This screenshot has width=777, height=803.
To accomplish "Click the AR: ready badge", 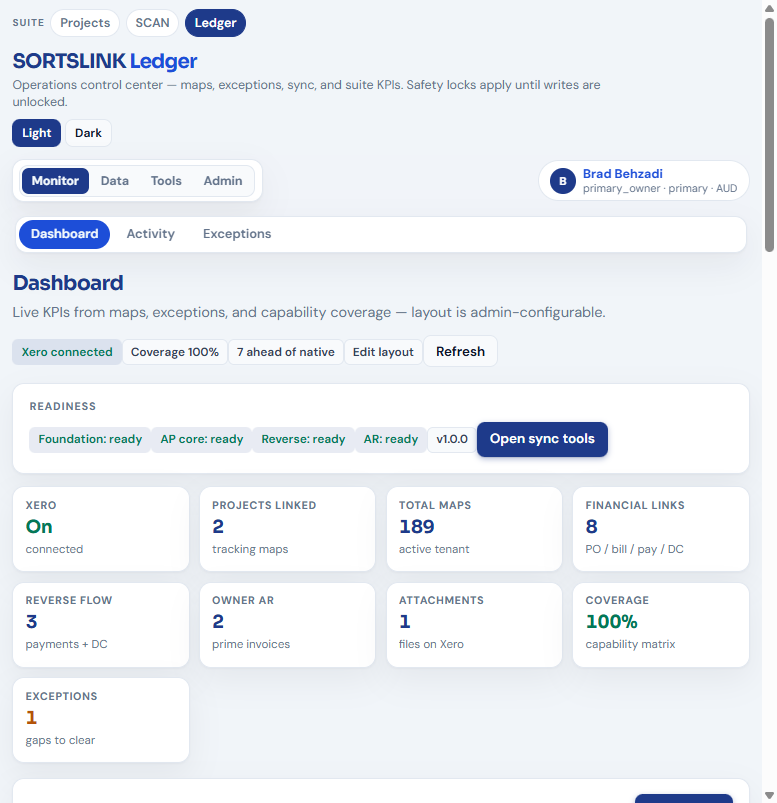I will pos(391,439).
